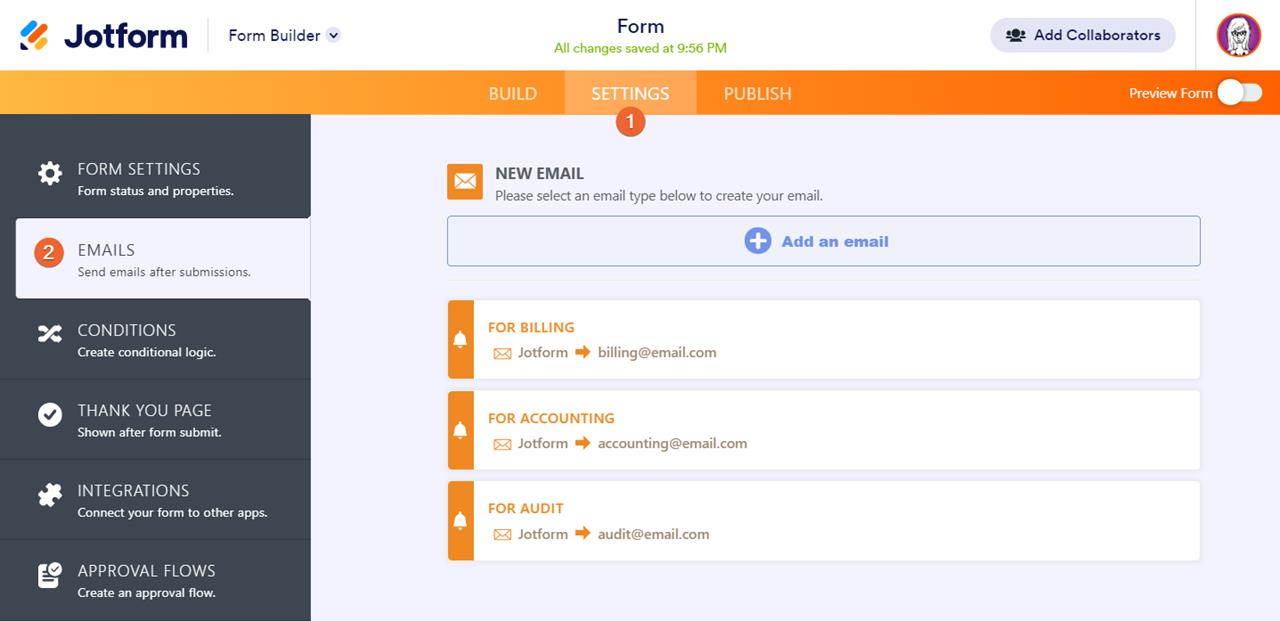Toggle the Preview Form switch

pos(1239,93)
